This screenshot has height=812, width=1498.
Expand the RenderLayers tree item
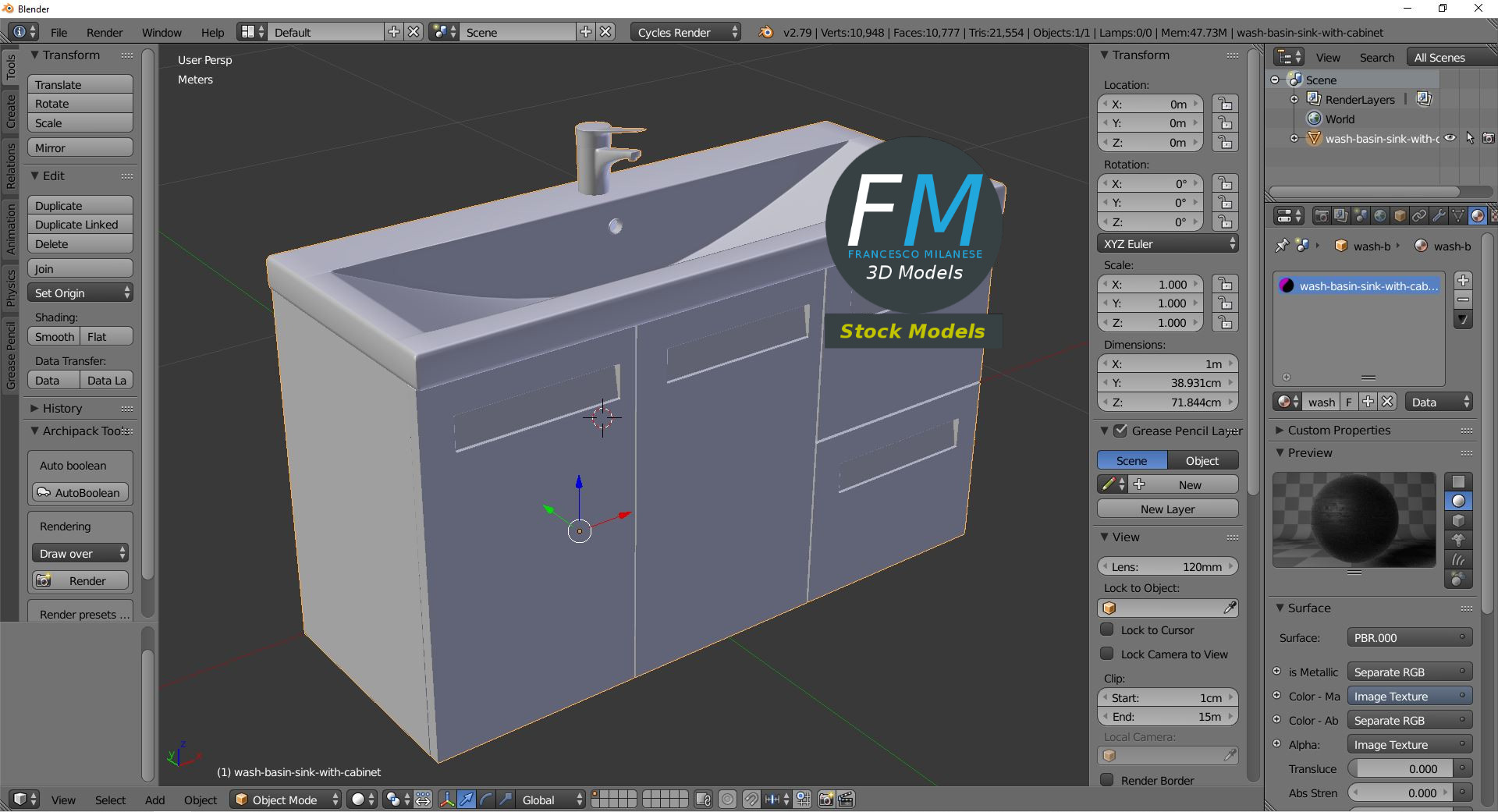[x=1294, y=99]
